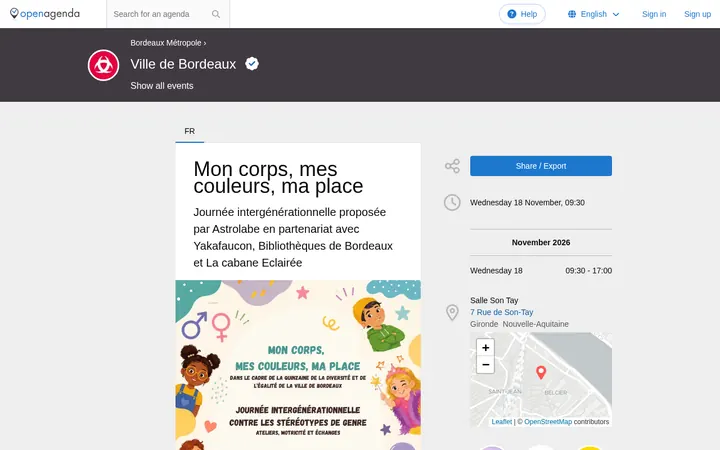Click the '09:30 - 17:00' time range
Viewport: 720px width, 450px height.
[x=588, y=271]
